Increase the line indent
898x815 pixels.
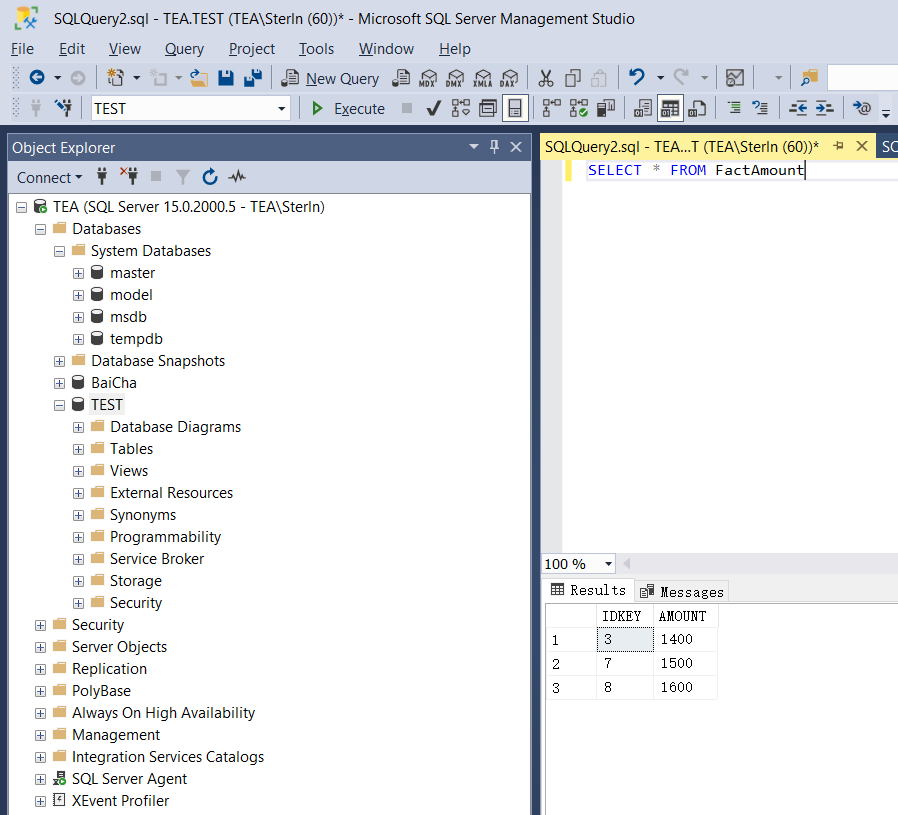coord(825,108)
